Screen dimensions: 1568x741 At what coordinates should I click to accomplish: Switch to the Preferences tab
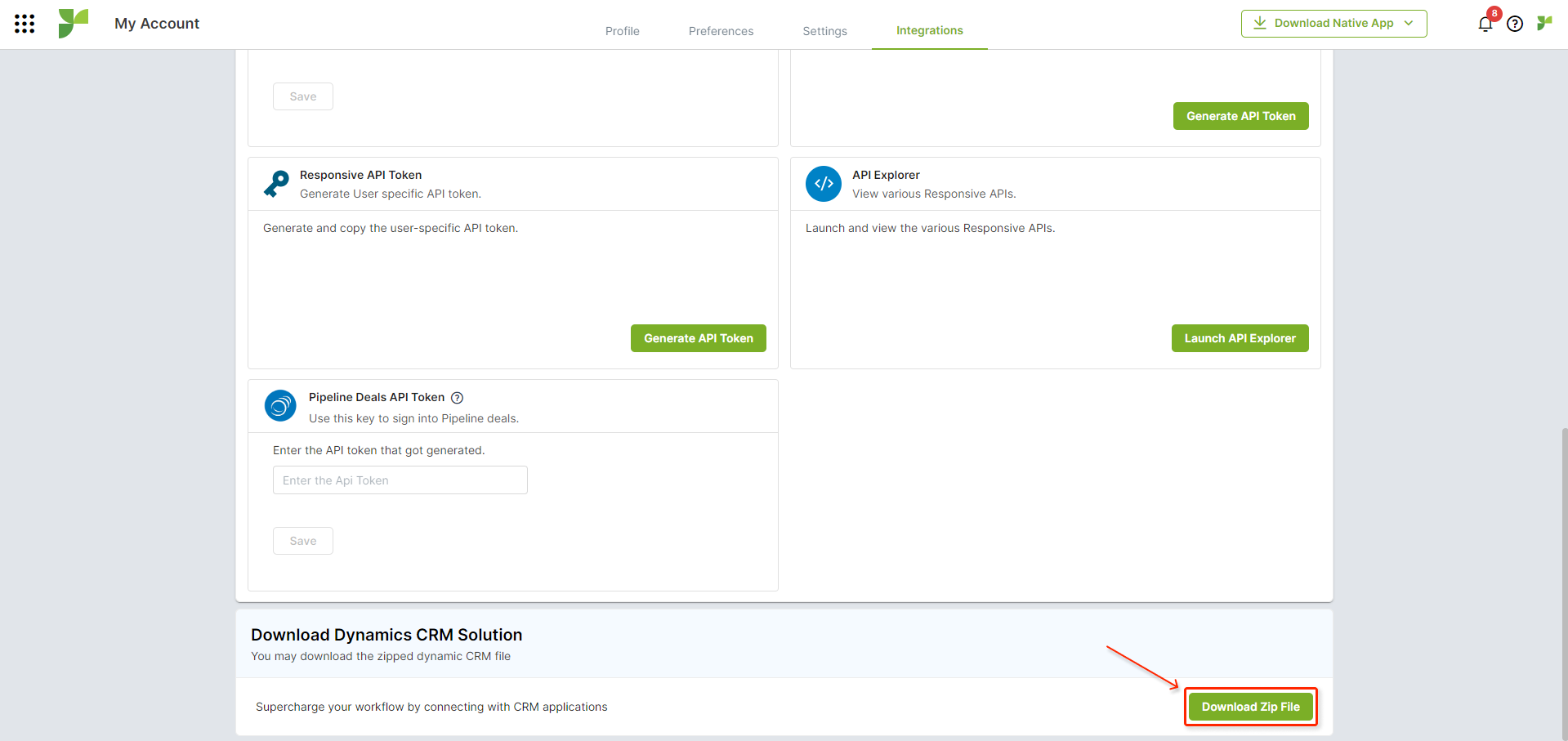click(721, 31)
